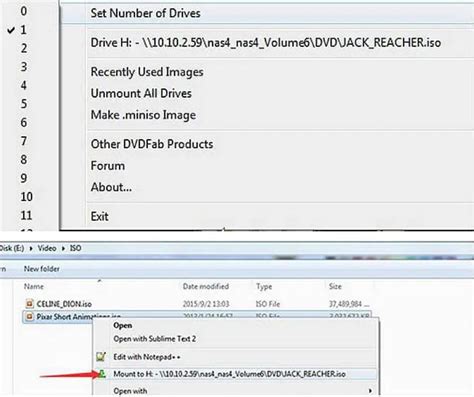The image size is (474, 397).
Task: Set number of drives to 4
Action: click(x=24, y=86)
